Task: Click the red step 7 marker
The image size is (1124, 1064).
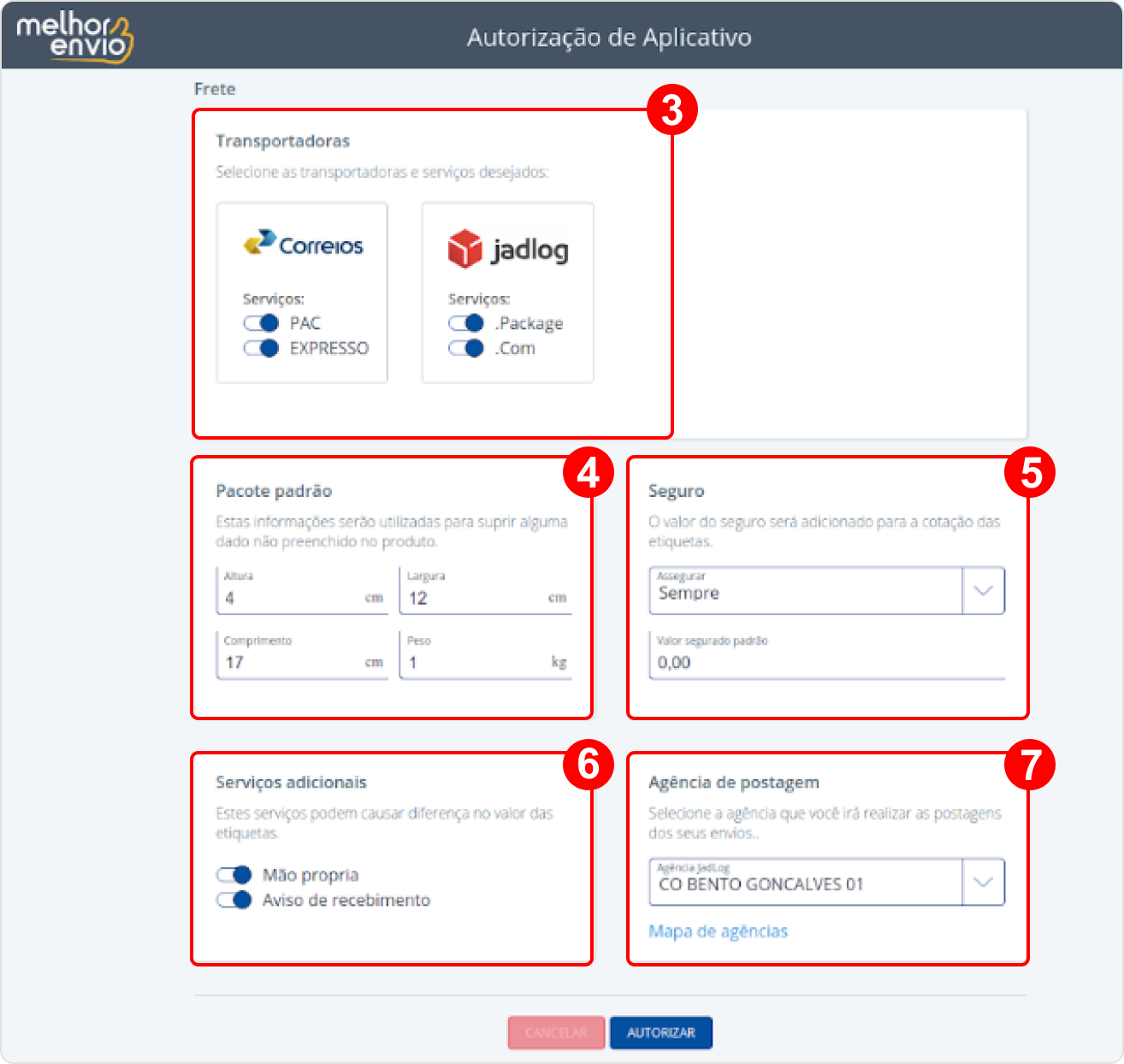Action: pos(1030,764)
